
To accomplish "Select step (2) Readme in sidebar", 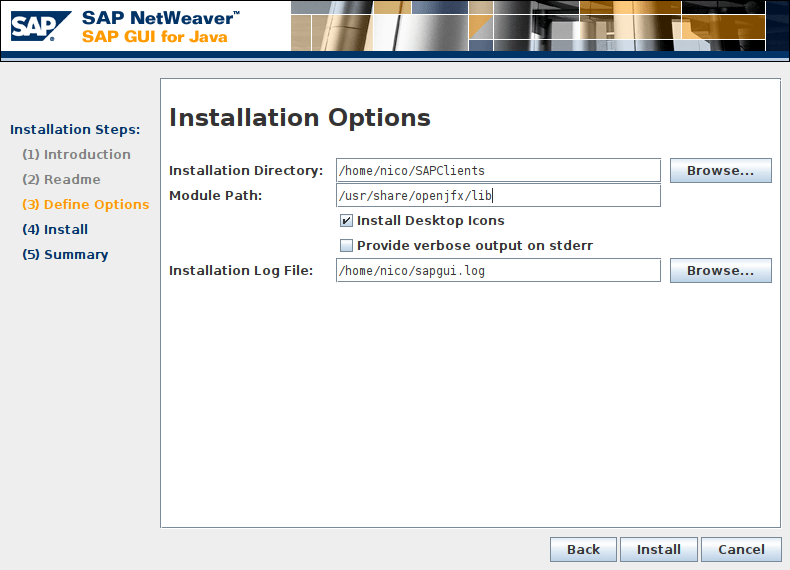I will coord(61,179).
